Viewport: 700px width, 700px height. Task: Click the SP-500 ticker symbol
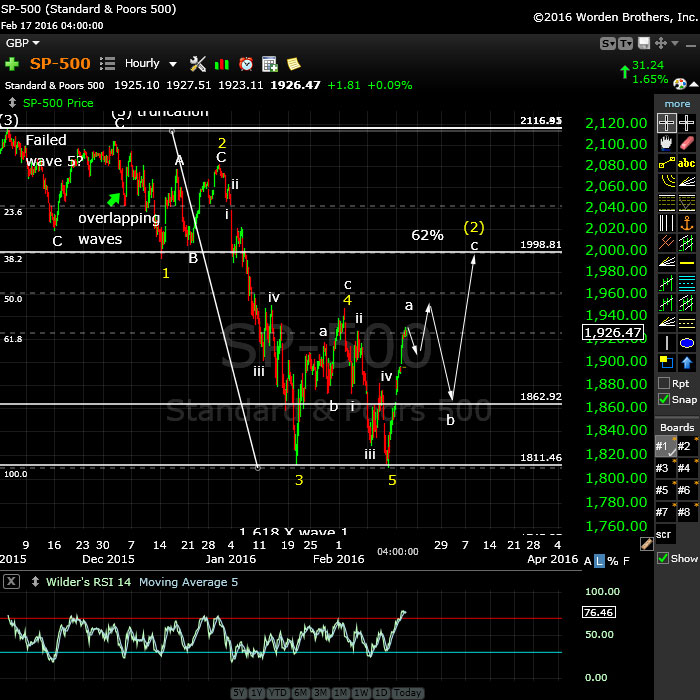[60, 63]
